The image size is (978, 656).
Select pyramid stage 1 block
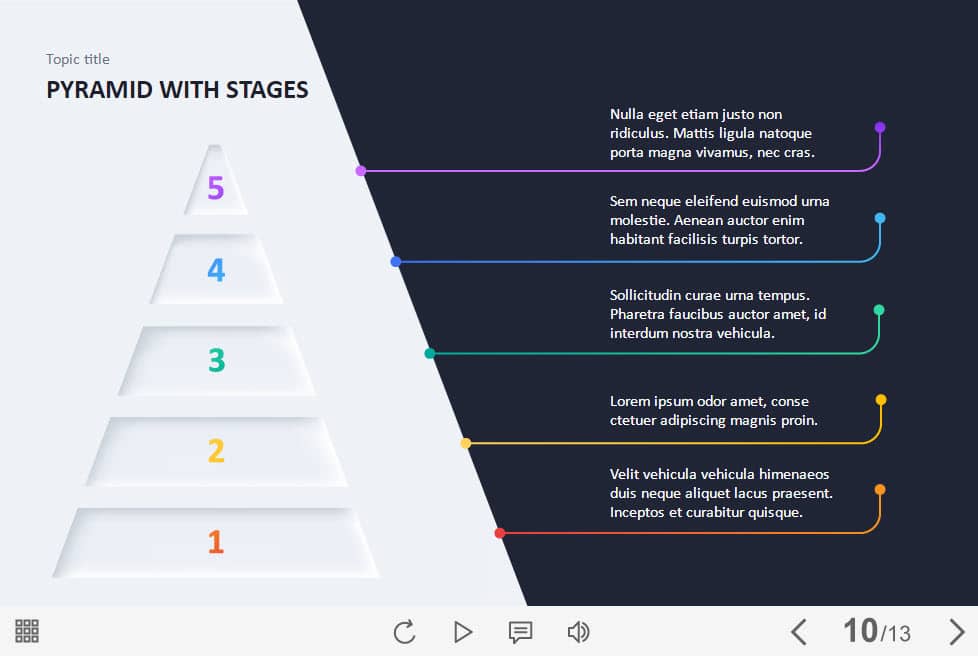(x=216, y=543)
